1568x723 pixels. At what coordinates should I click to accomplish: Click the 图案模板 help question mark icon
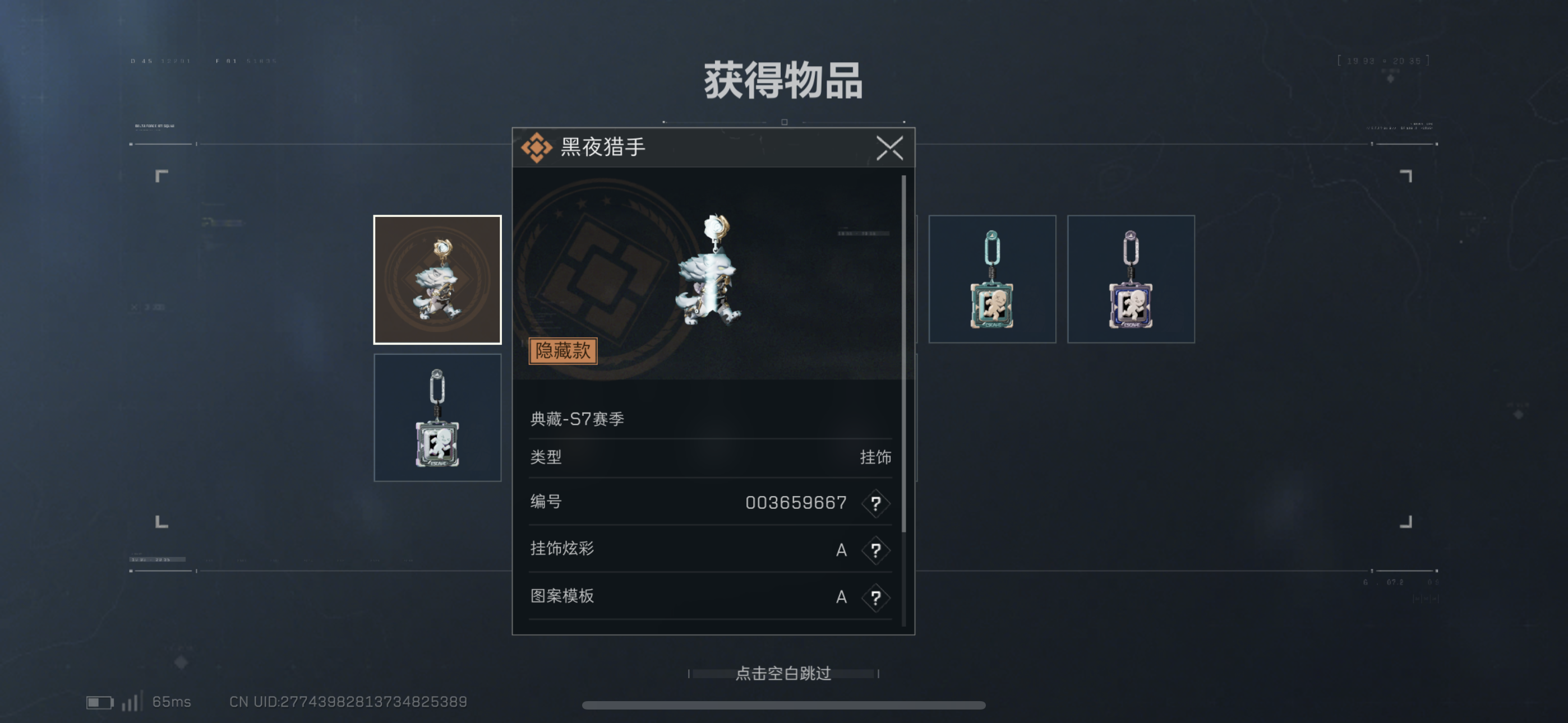coord(875,597)
